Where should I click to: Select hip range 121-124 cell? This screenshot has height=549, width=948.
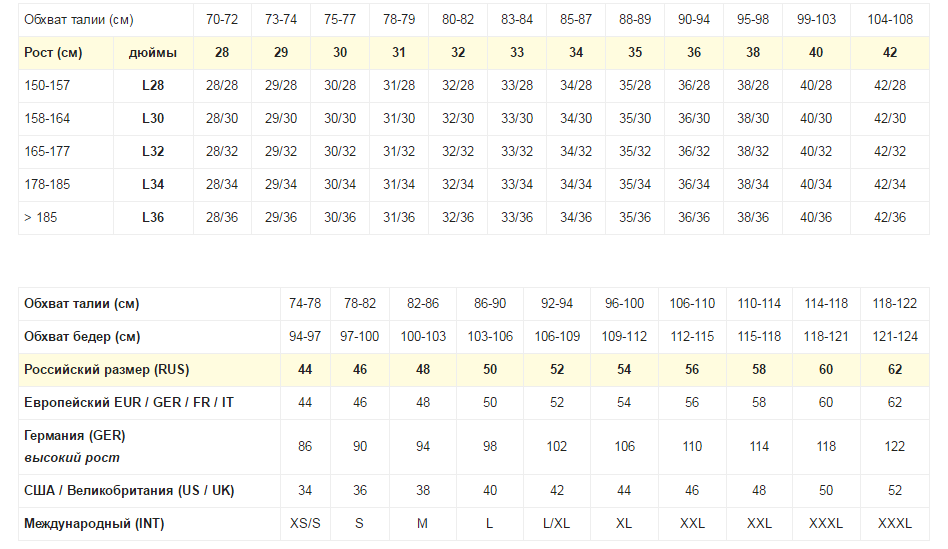click(x=895, y=337)
